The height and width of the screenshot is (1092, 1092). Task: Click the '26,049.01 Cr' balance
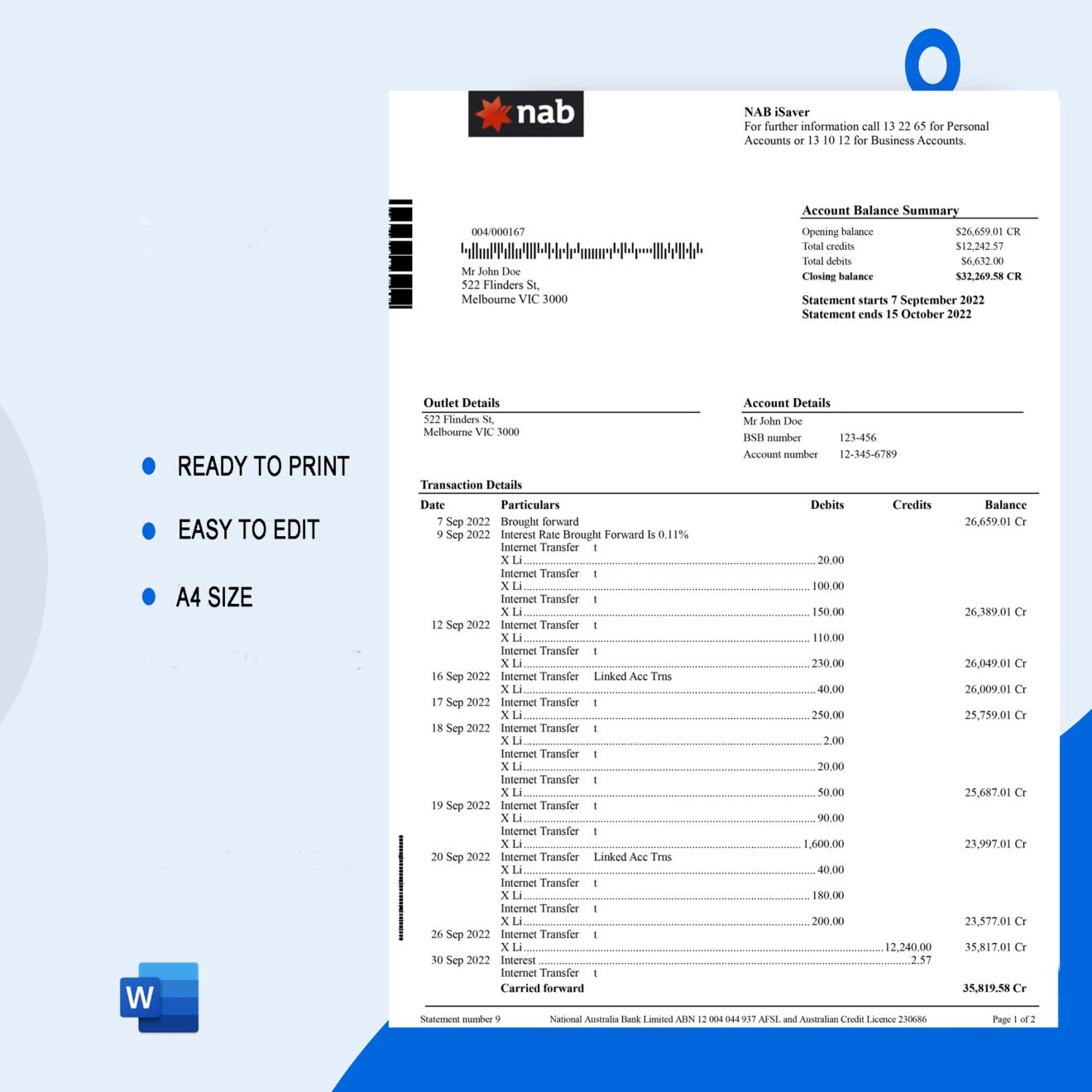point(995,663)
